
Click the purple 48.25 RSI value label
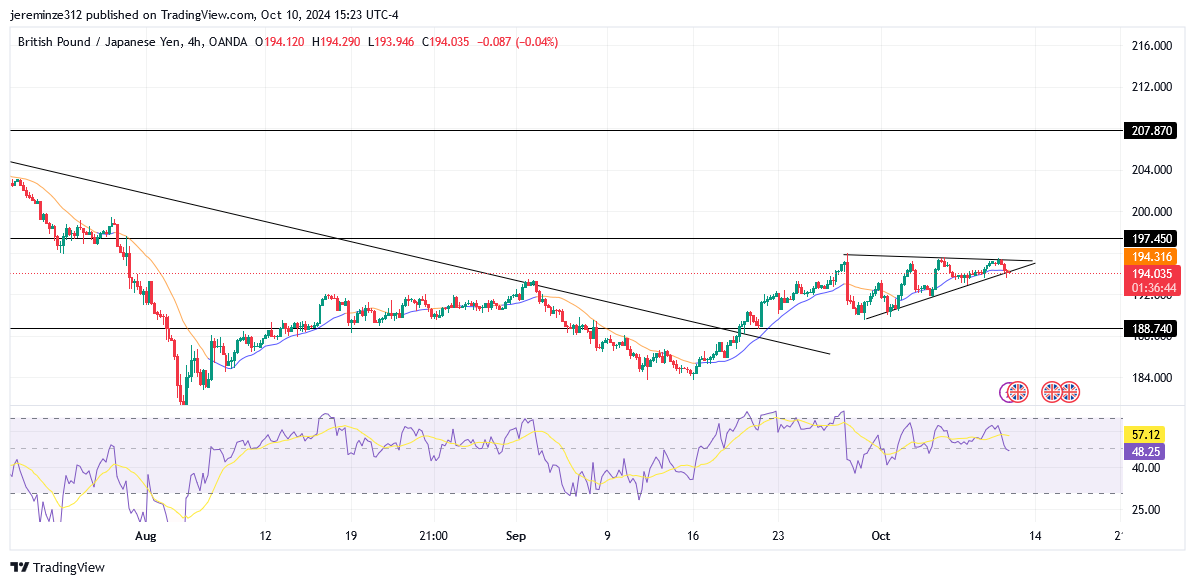coord(1145,451)
